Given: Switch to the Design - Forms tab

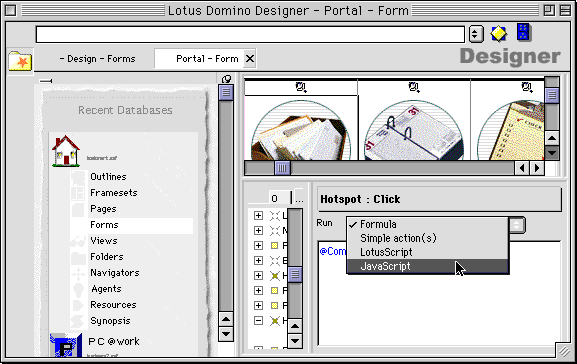Looking at the screenshot, I should [98, 59].
